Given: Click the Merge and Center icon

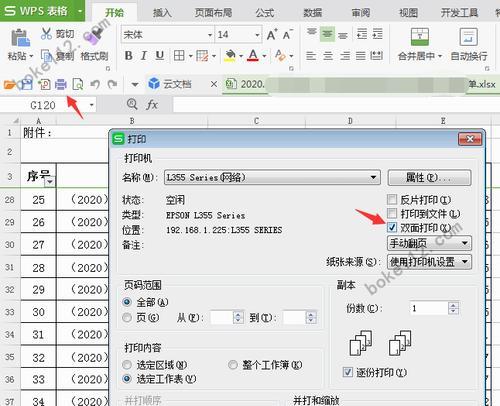Looking at the screenshot, I should [420, 37].
